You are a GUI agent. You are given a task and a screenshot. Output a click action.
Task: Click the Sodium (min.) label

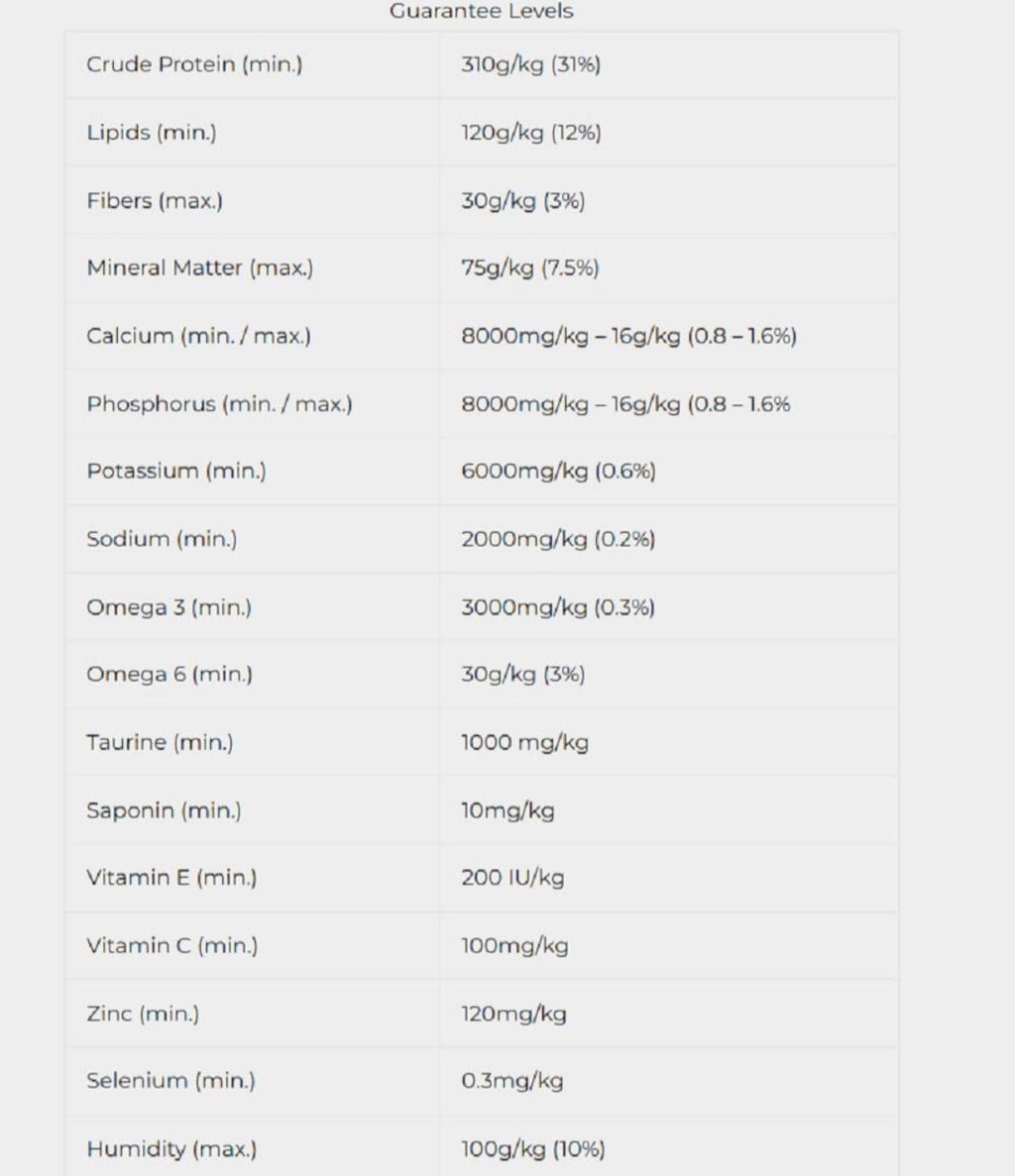(x=162, y=539)
